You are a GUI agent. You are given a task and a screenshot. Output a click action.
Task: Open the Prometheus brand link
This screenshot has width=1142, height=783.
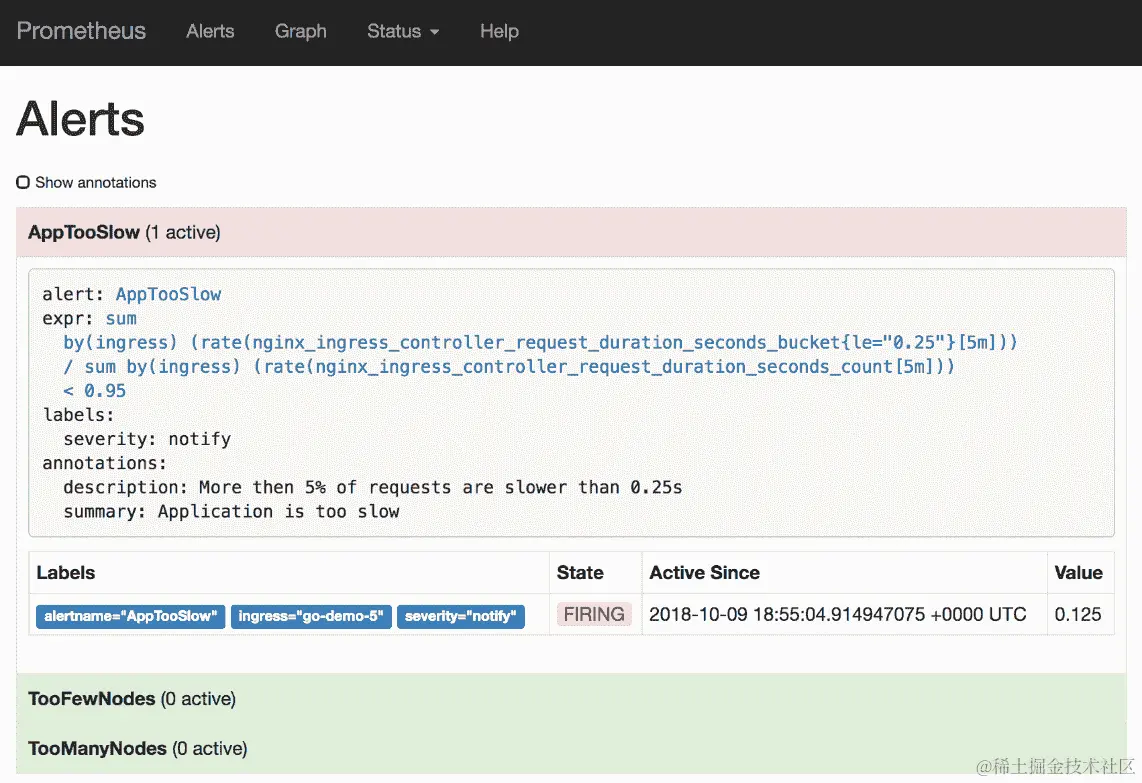pyautogui.click(x=81, y=31)
